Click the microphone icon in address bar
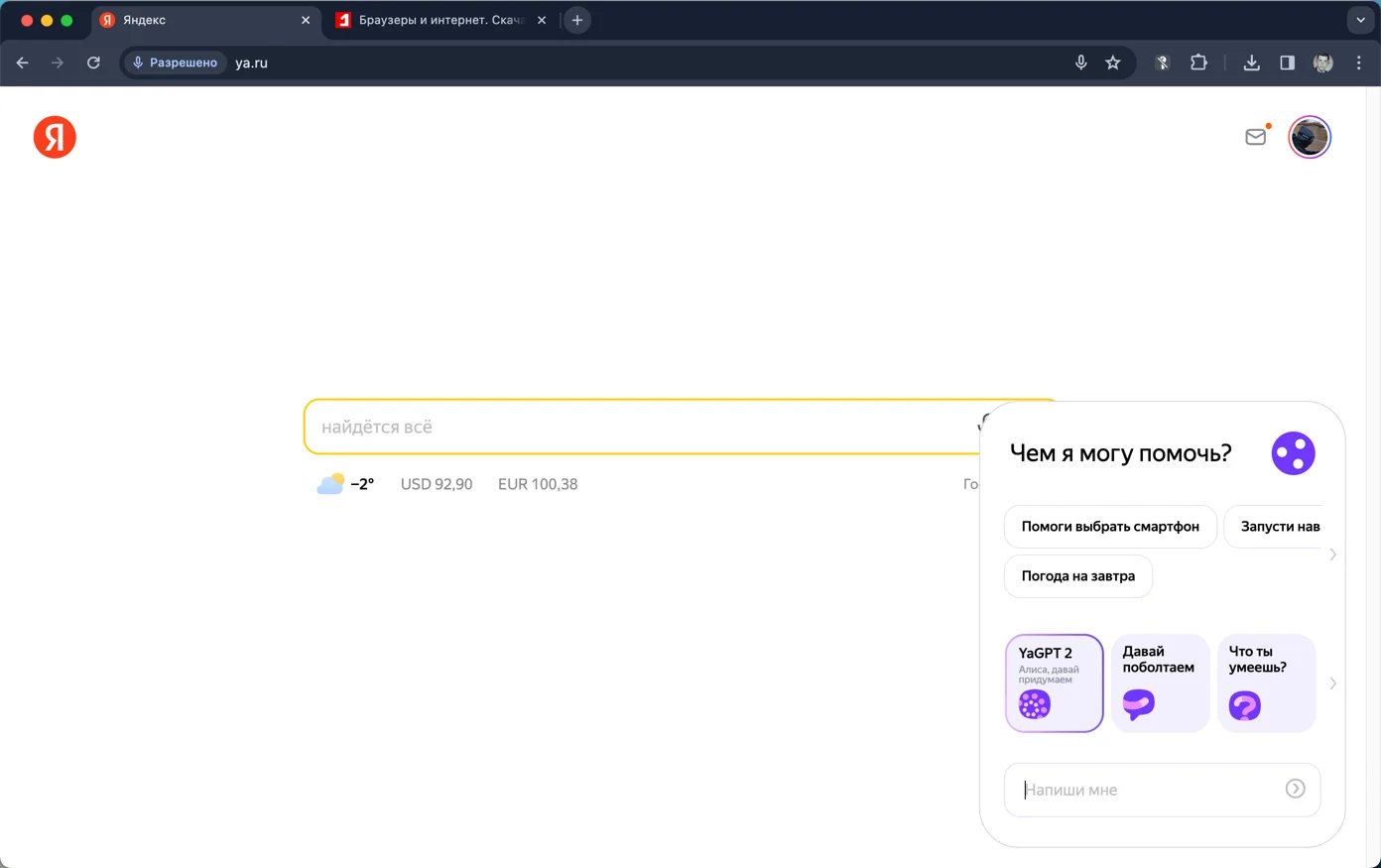 [1081, 62]
